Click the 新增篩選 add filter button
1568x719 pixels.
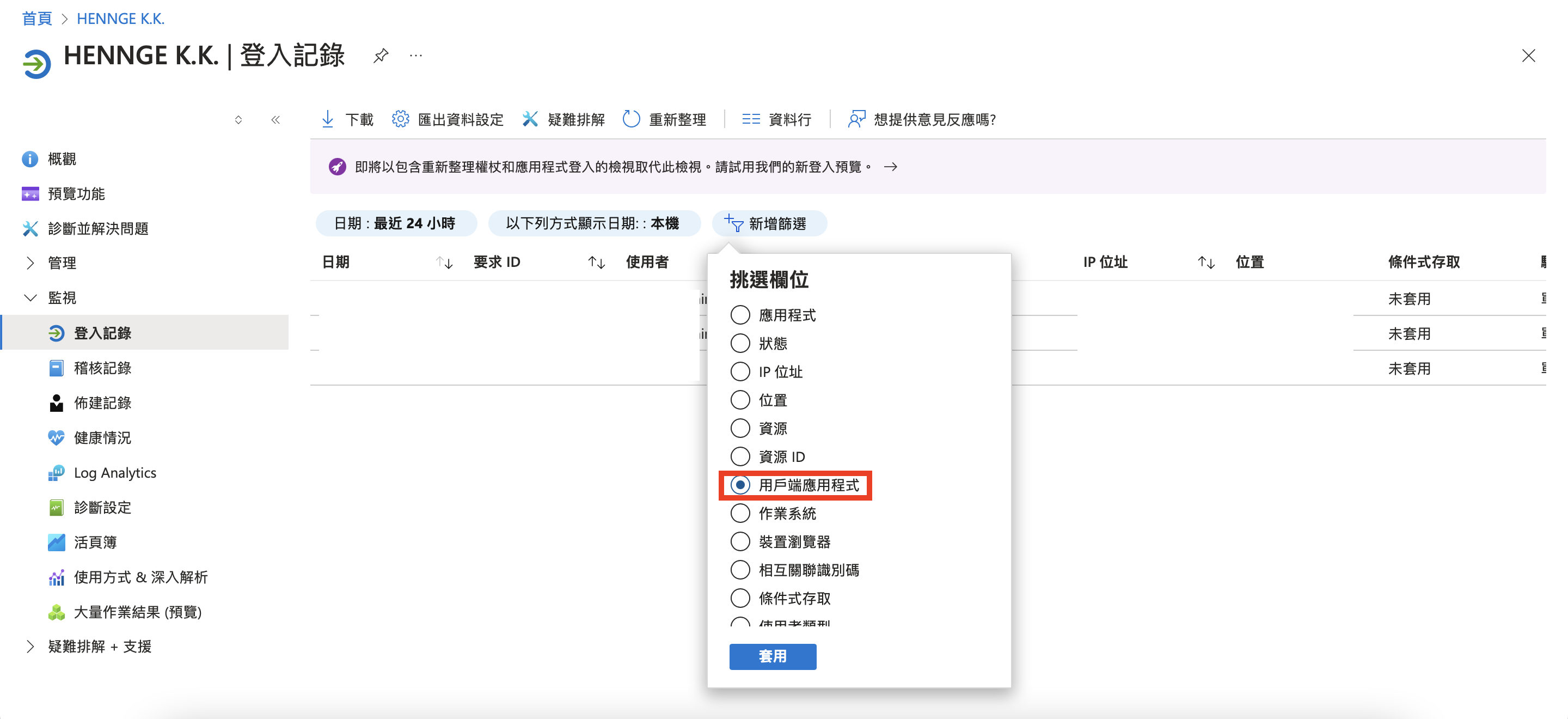tap(769, 223)
